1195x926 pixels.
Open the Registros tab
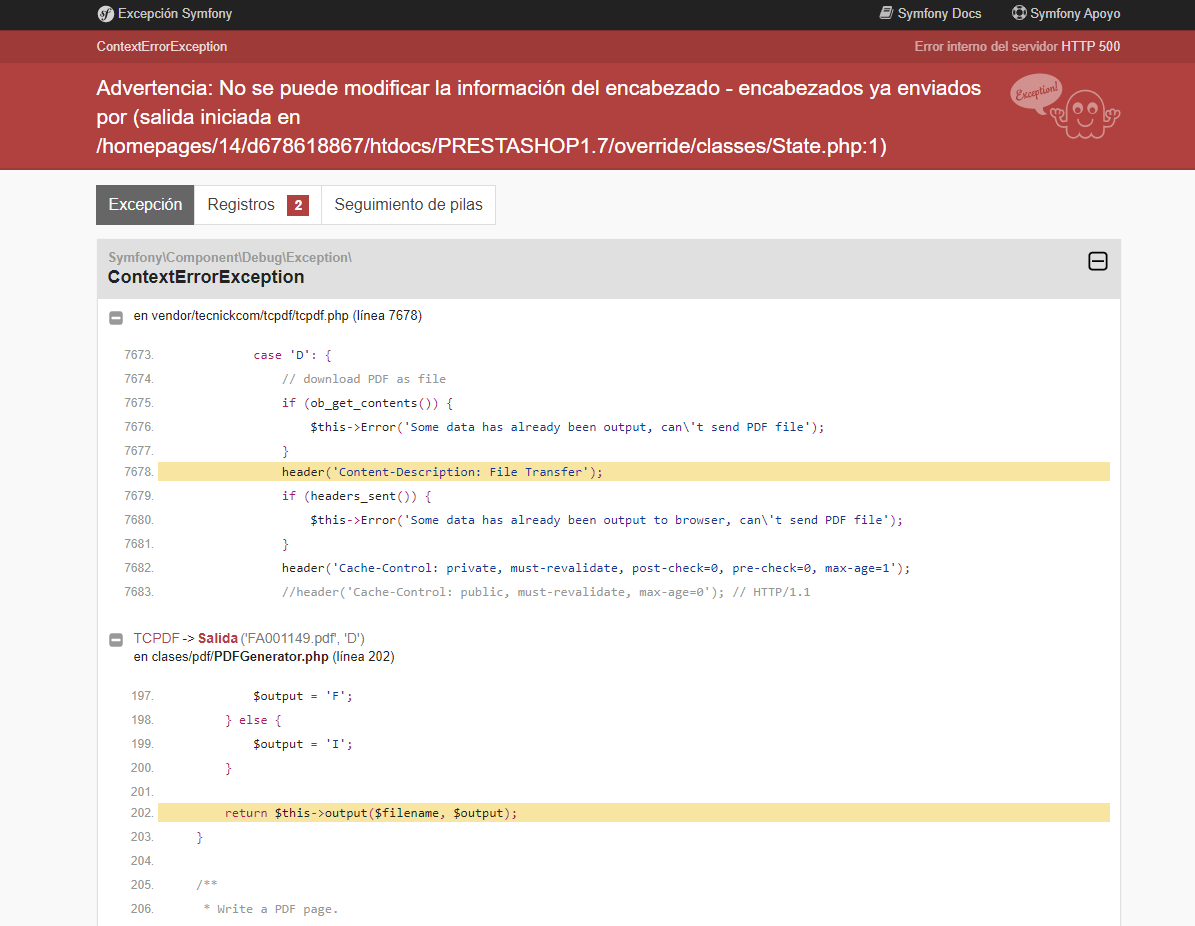coord(241,205)
